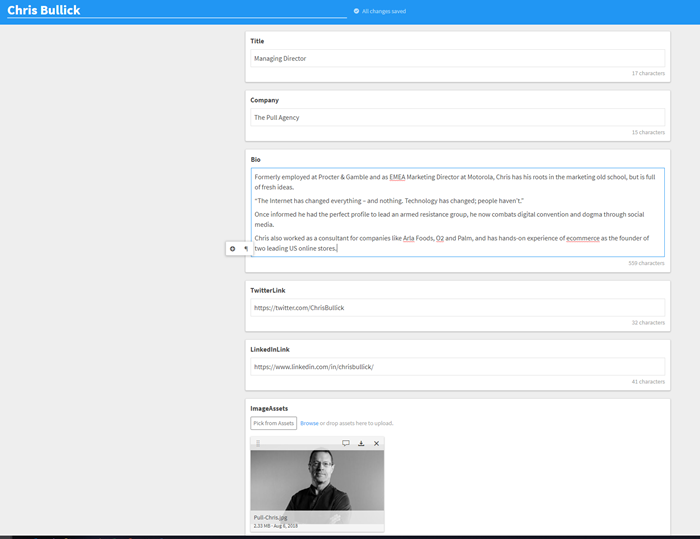Click the plus icon beside the Bio editor

[233, 248]
